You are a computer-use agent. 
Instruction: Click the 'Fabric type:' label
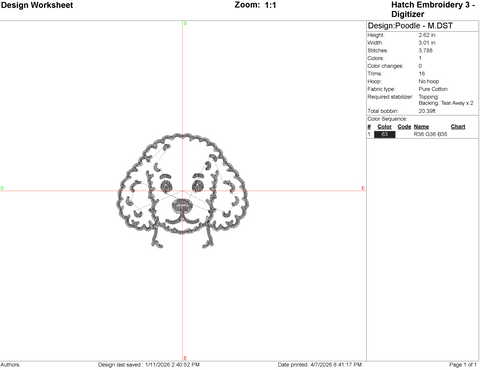pyautogui.click(x=381, y=89)
